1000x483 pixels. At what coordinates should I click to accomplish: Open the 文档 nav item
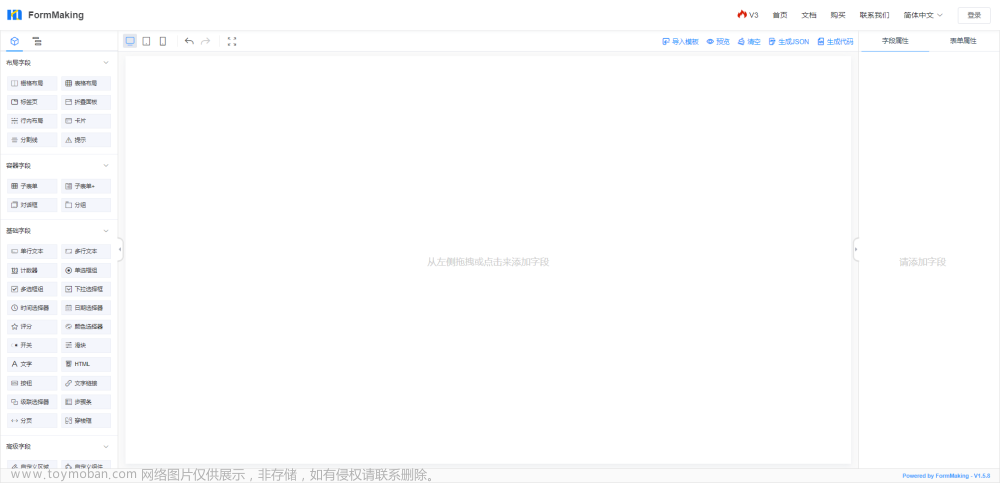click(809, 15)
